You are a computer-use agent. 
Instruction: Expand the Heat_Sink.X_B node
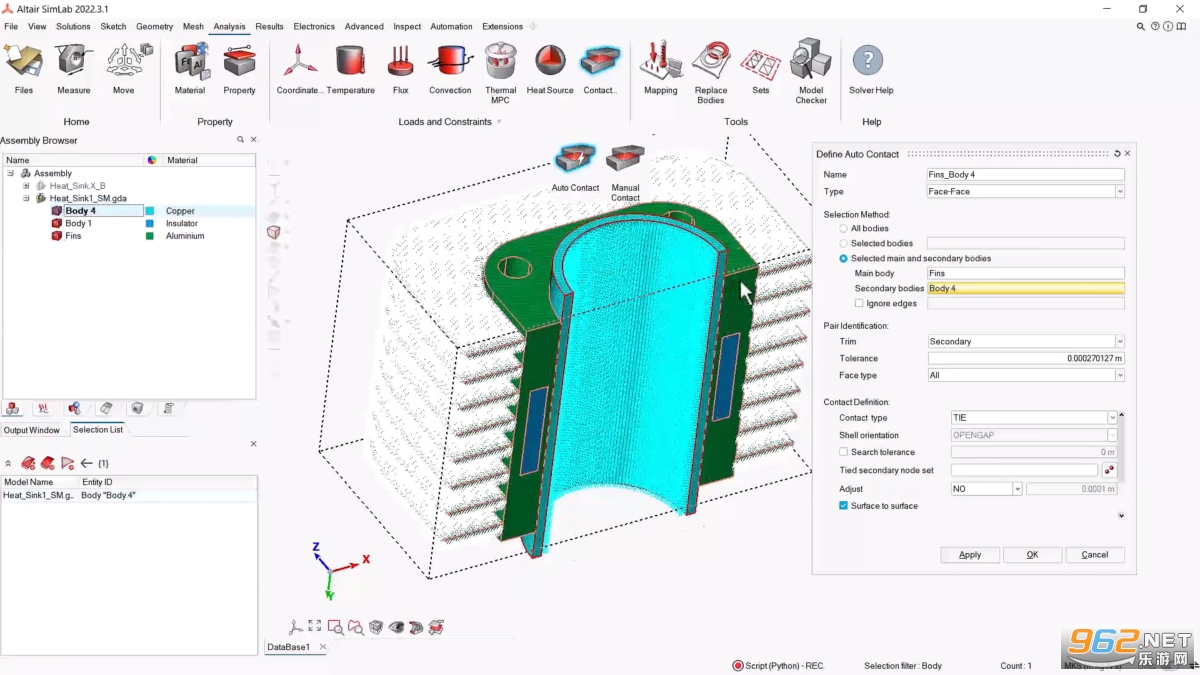coord(27,186)
